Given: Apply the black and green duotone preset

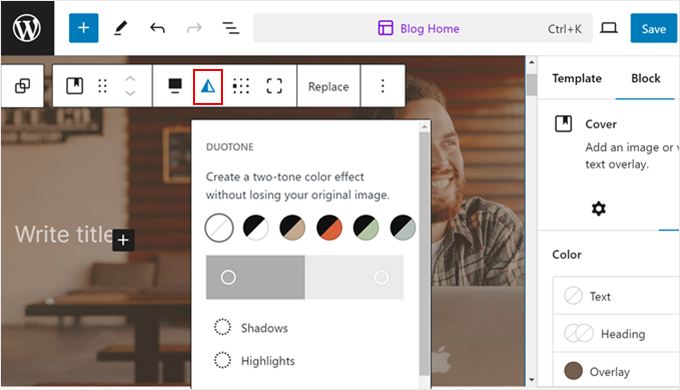Looking at the screenshot, I should coord(366,228).
